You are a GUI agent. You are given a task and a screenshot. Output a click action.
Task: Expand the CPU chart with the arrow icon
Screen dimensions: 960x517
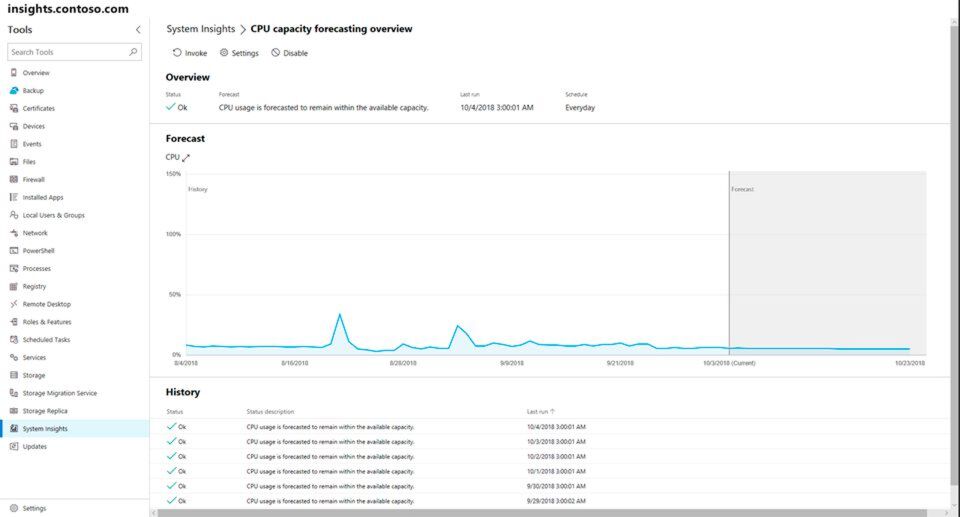click(186, 157)
